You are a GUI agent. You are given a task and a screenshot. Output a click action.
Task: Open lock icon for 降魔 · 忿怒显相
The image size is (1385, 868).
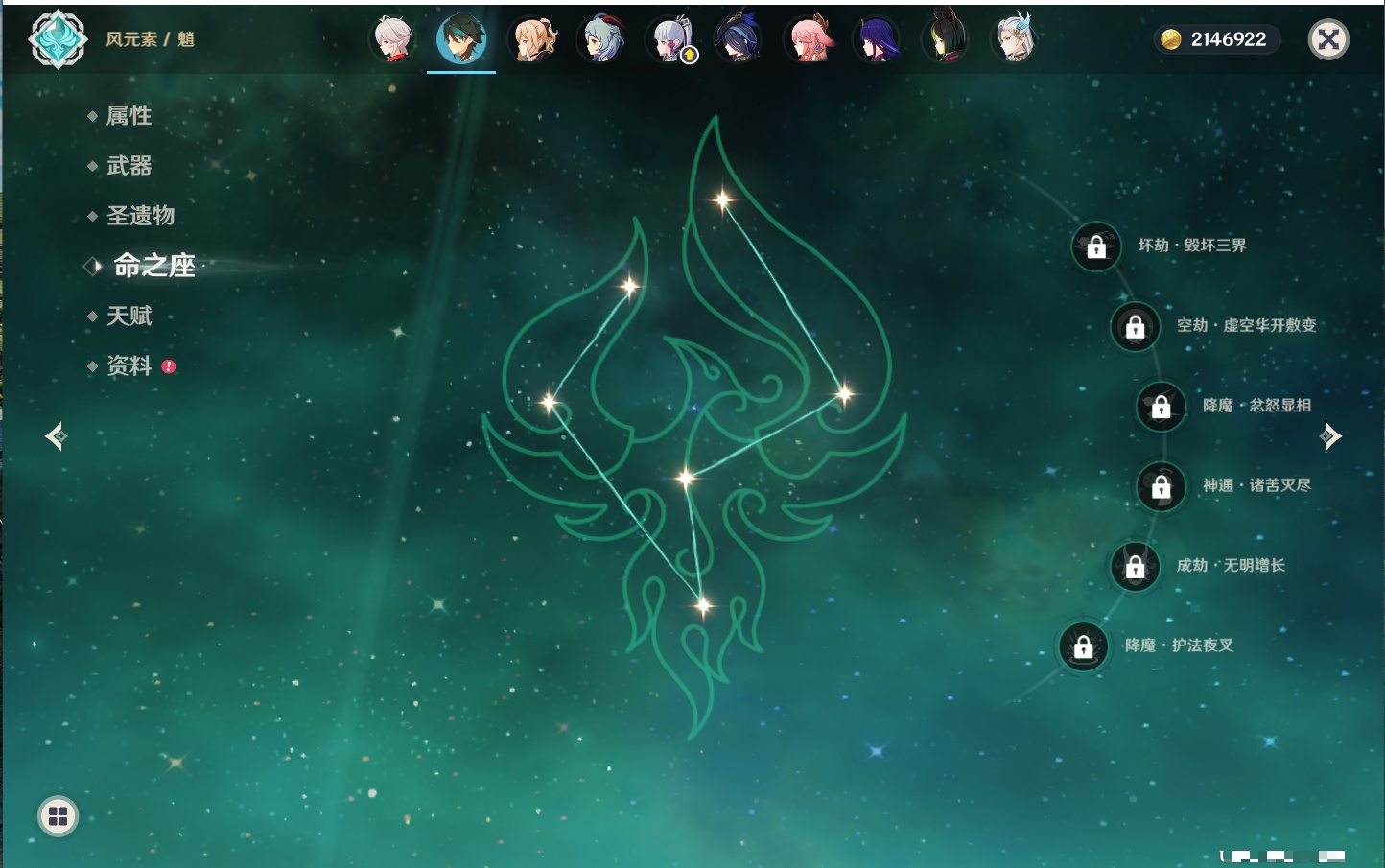point(1162,406)
